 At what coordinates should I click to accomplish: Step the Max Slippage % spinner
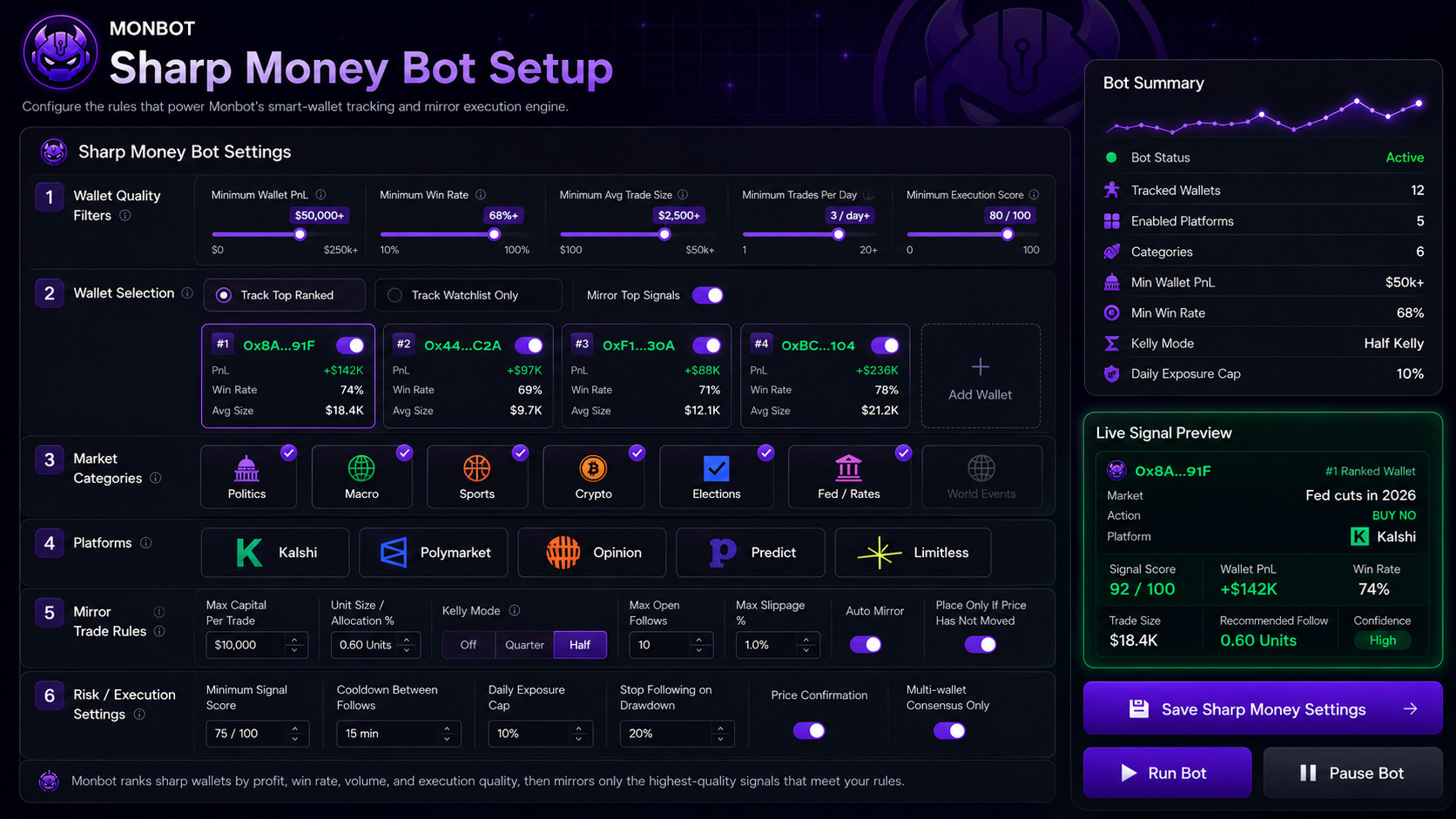806,645
